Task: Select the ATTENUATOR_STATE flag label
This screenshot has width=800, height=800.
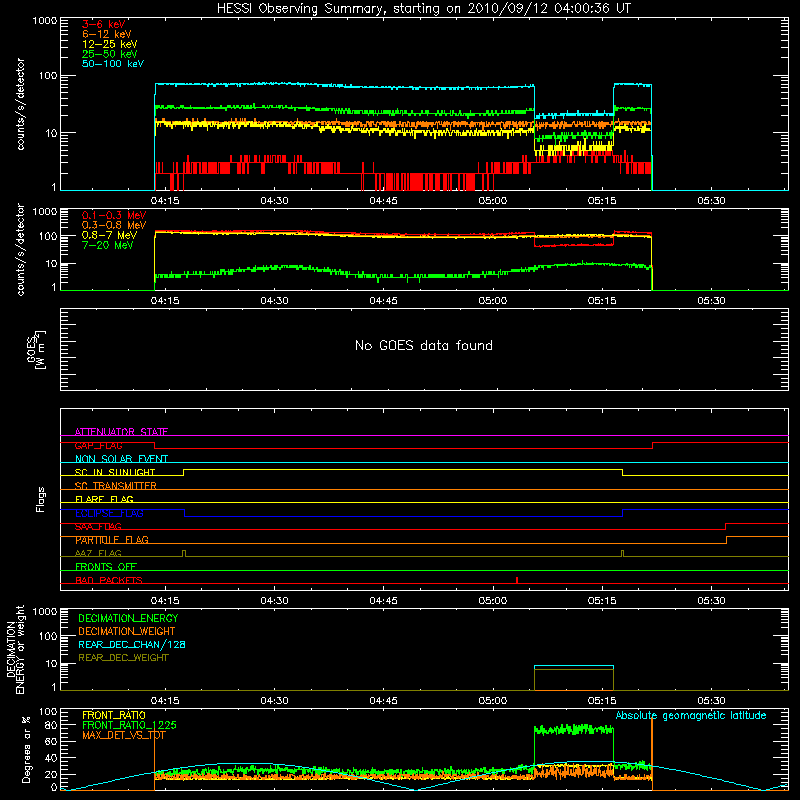Action: click(x=121, y=432)
